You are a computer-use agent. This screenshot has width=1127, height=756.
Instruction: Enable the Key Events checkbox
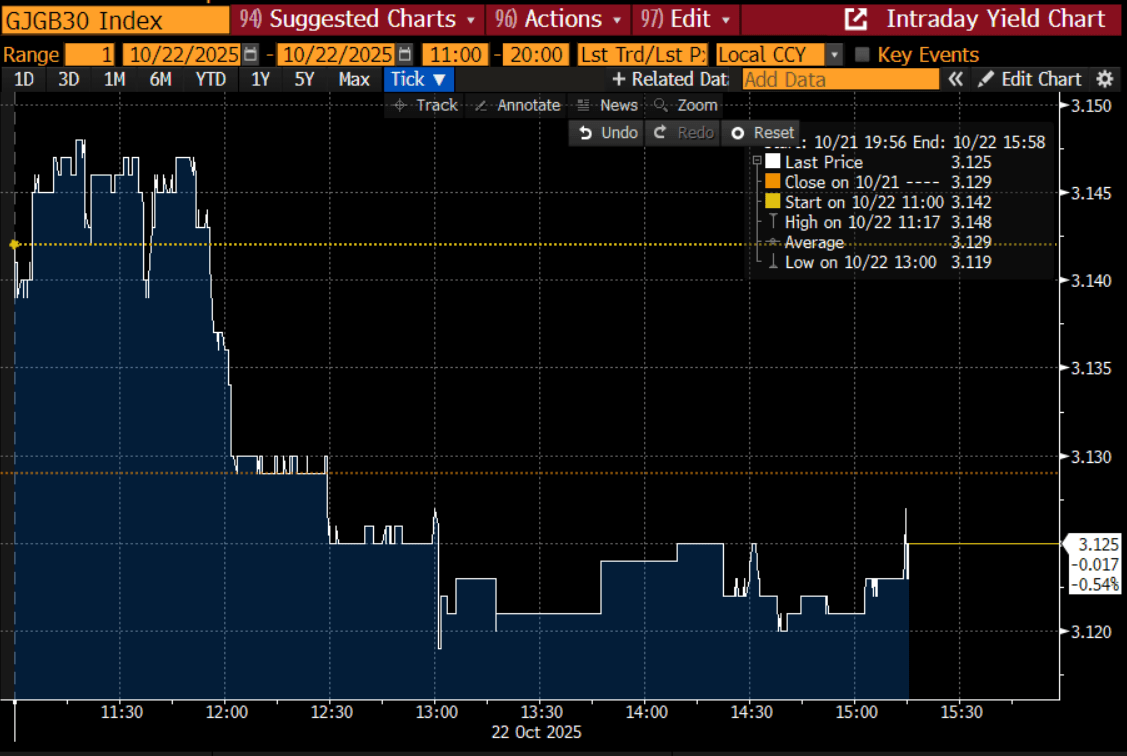click(x=863, y=55)
